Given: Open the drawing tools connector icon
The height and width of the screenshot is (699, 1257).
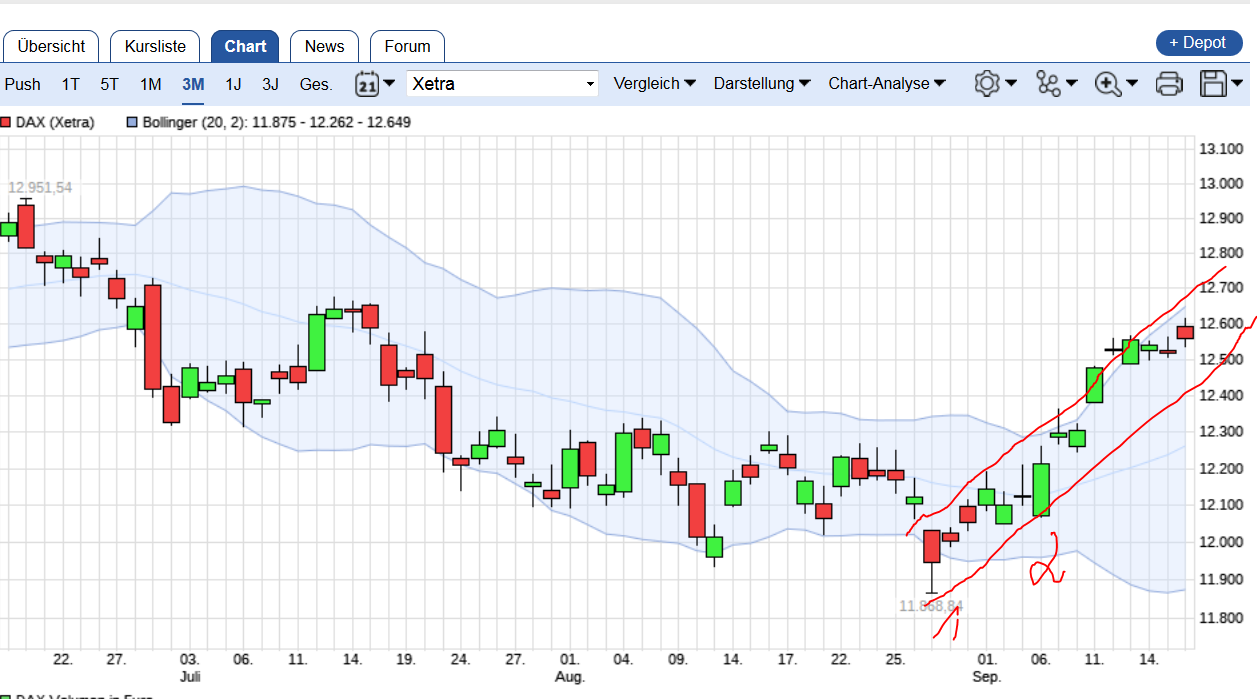Looking at the screenshot, I should click(1048, 84).
